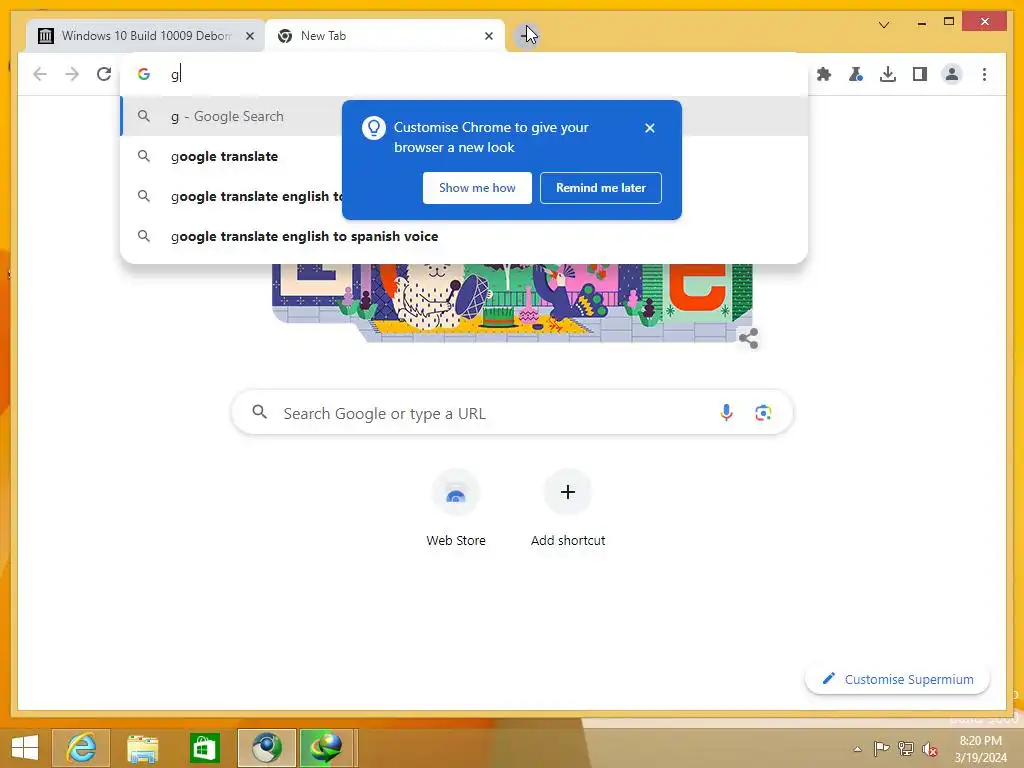Switch to Windows 10 Build 10009 tab
This screenshot has width=1024, height=768.
[x=146, y=36]
